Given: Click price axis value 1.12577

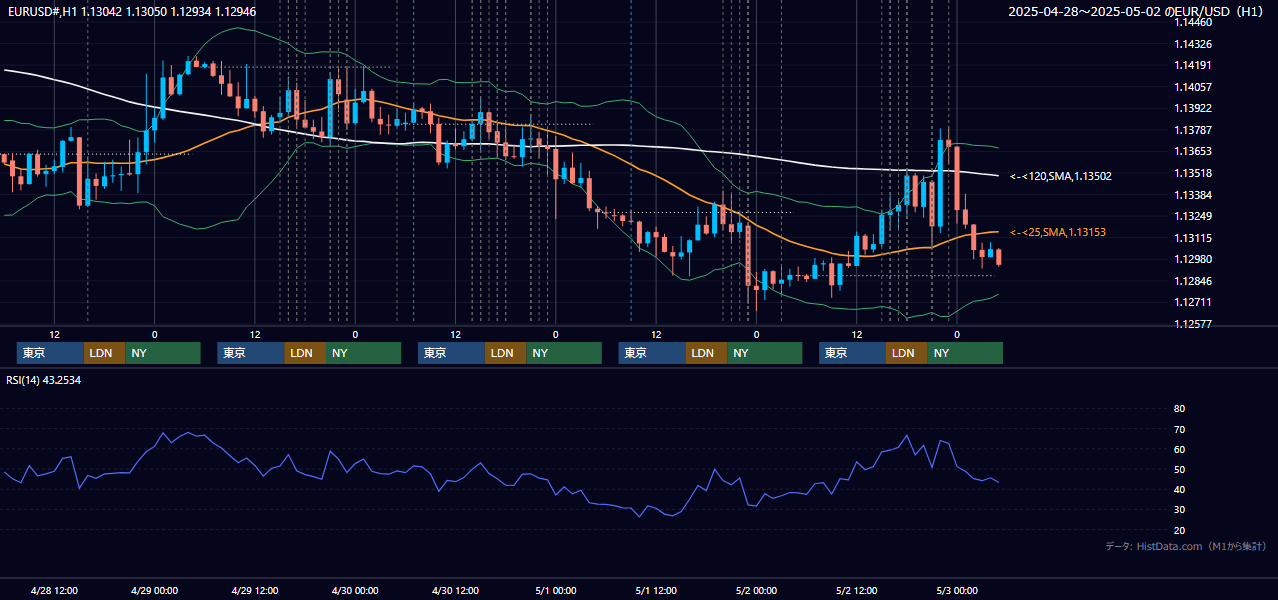Looking at the screenshot, I should 1193,324.
